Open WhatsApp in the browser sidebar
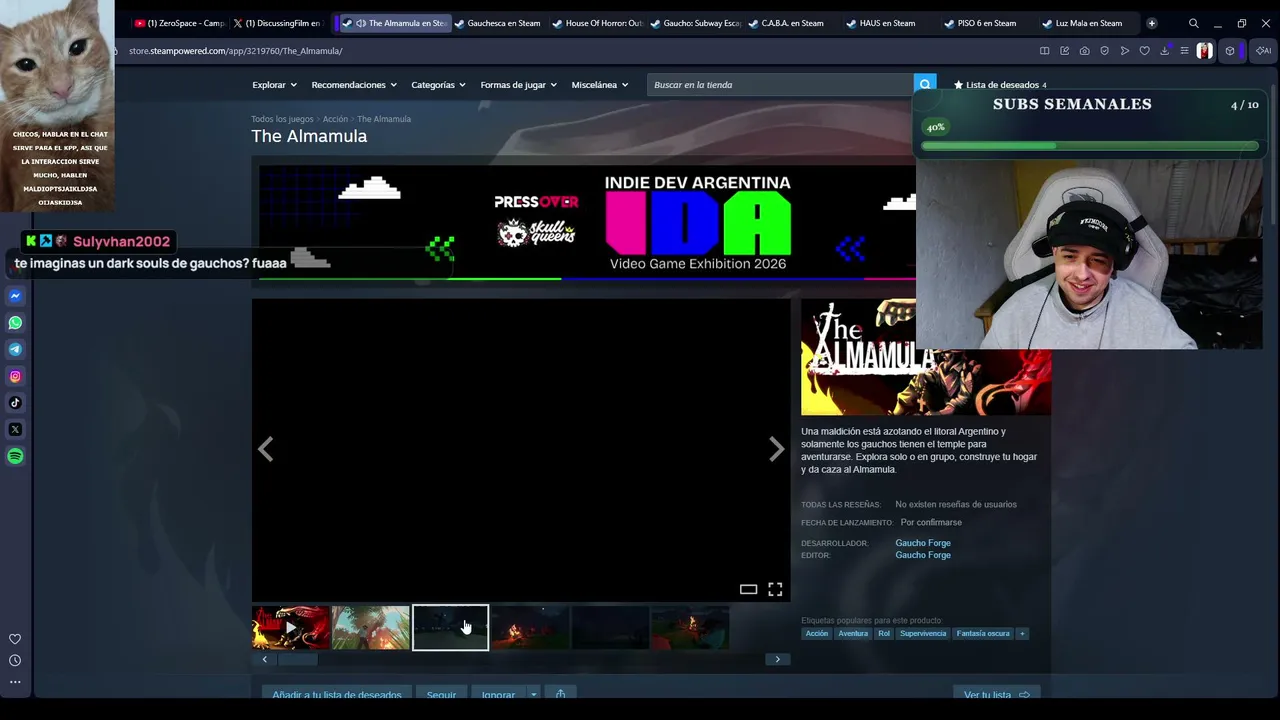 (x=15, y=323)
